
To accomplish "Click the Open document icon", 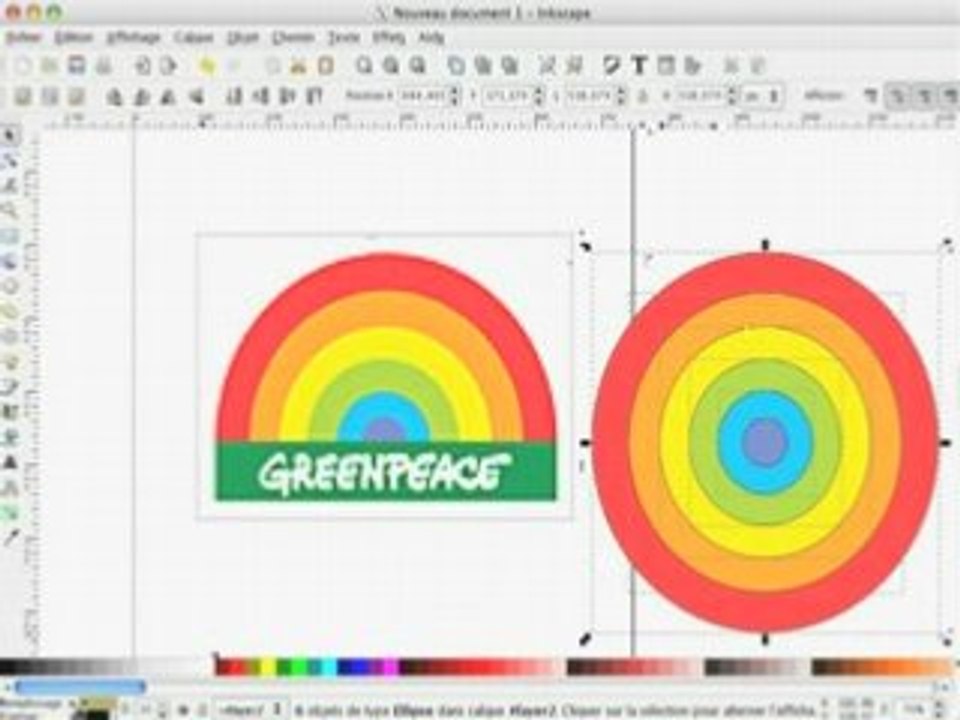I will [x=49, y=66].
